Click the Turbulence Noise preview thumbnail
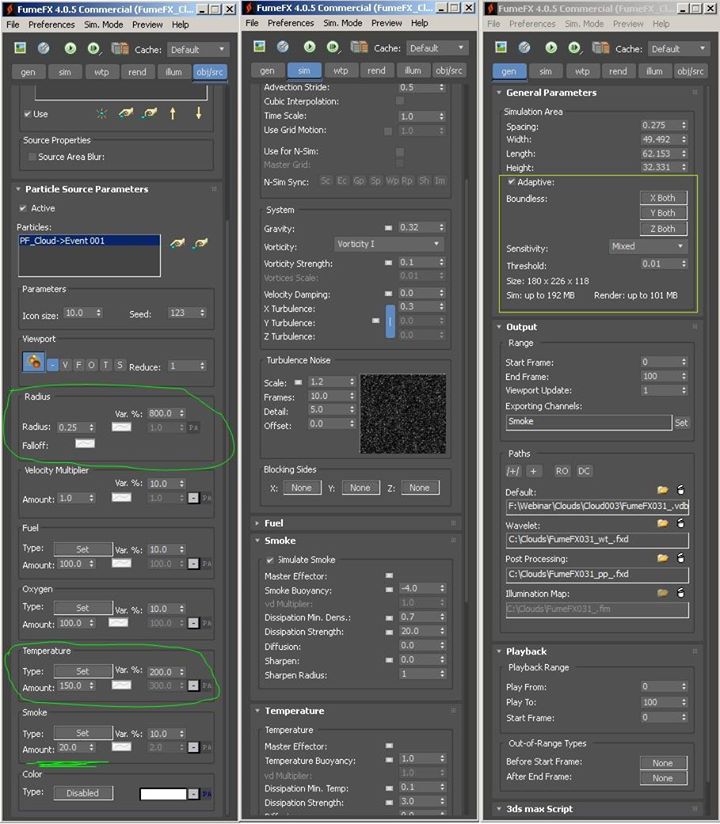This screenshot has height=824, width=720. [403, 414]
